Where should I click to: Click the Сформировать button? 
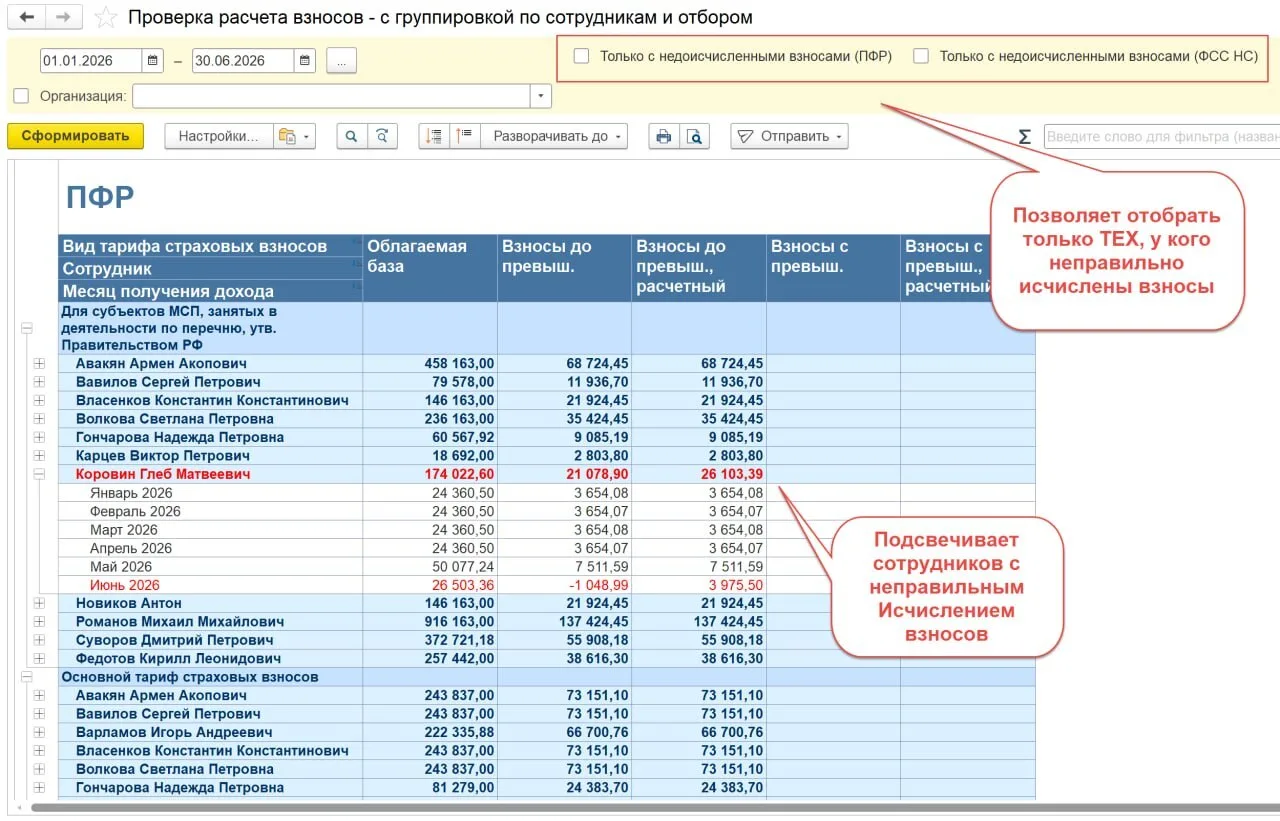[x=76, y=137]
